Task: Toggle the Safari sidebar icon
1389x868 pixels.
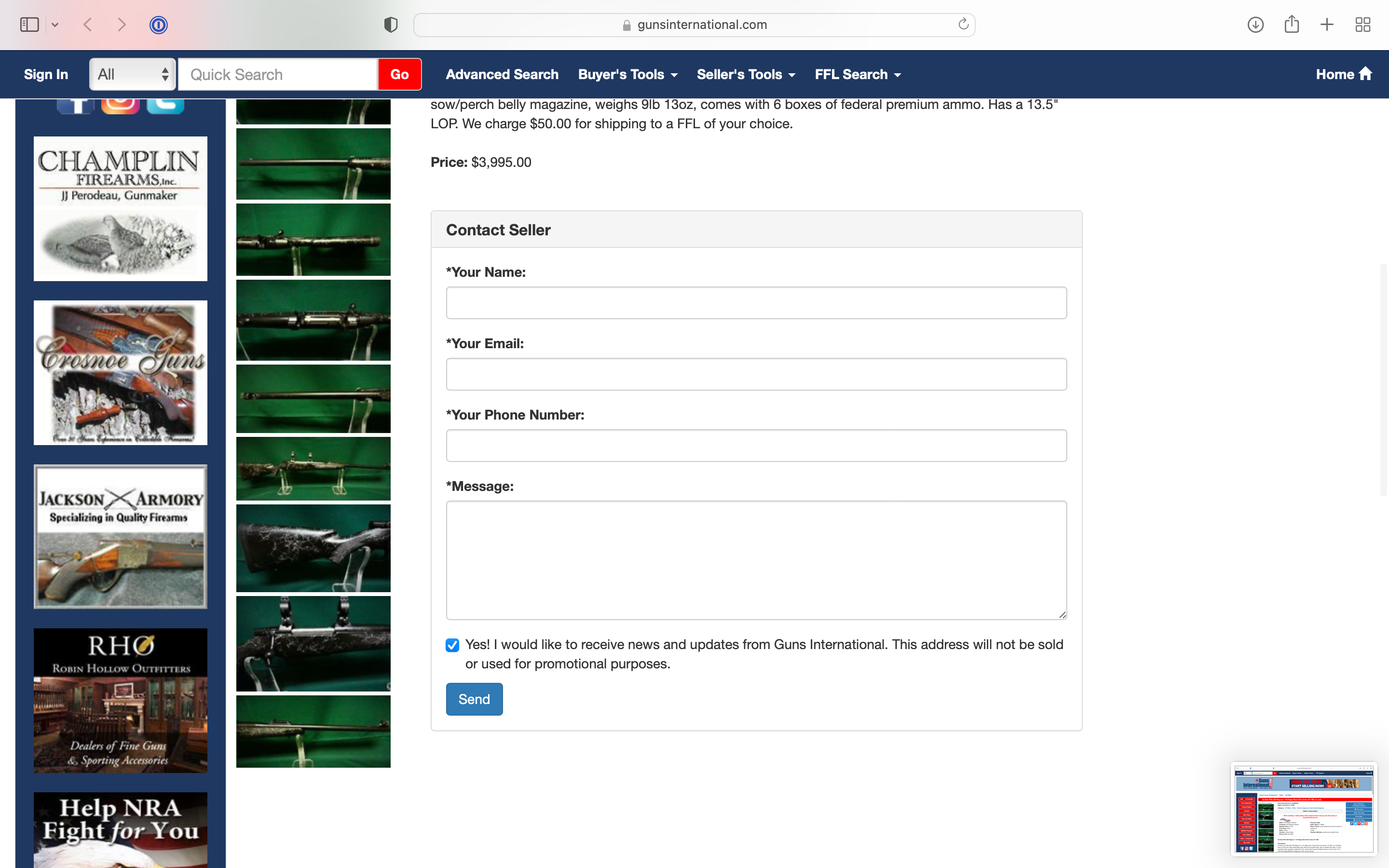Action: tap(29, 25)
